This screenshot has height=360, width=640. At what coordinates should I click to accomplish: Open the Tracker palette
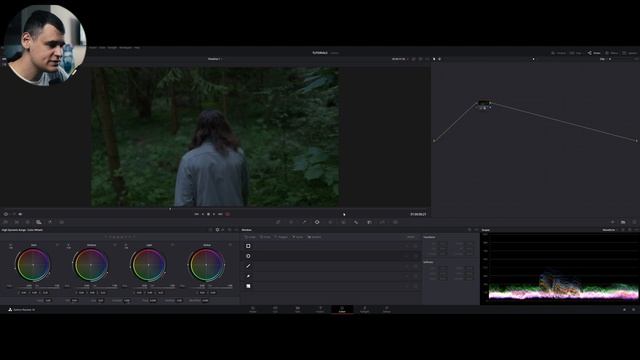click(x=330, y=222)
